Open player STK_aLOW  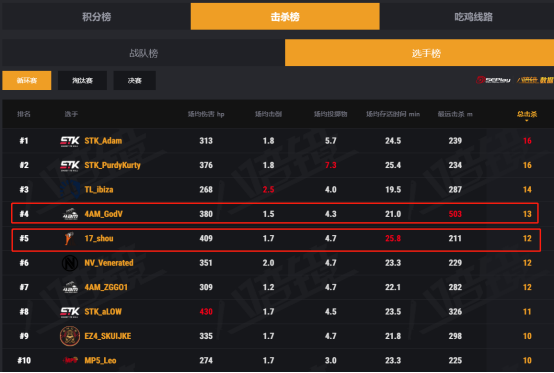pos(103,312)
